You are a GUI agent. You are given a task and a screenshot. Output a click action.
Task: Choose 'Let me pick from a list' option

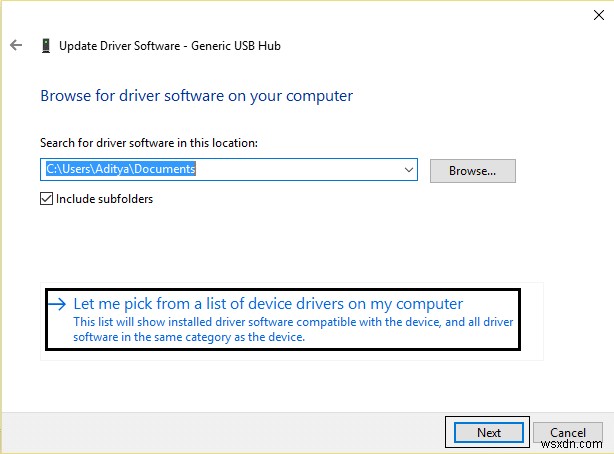pos(270,303)
